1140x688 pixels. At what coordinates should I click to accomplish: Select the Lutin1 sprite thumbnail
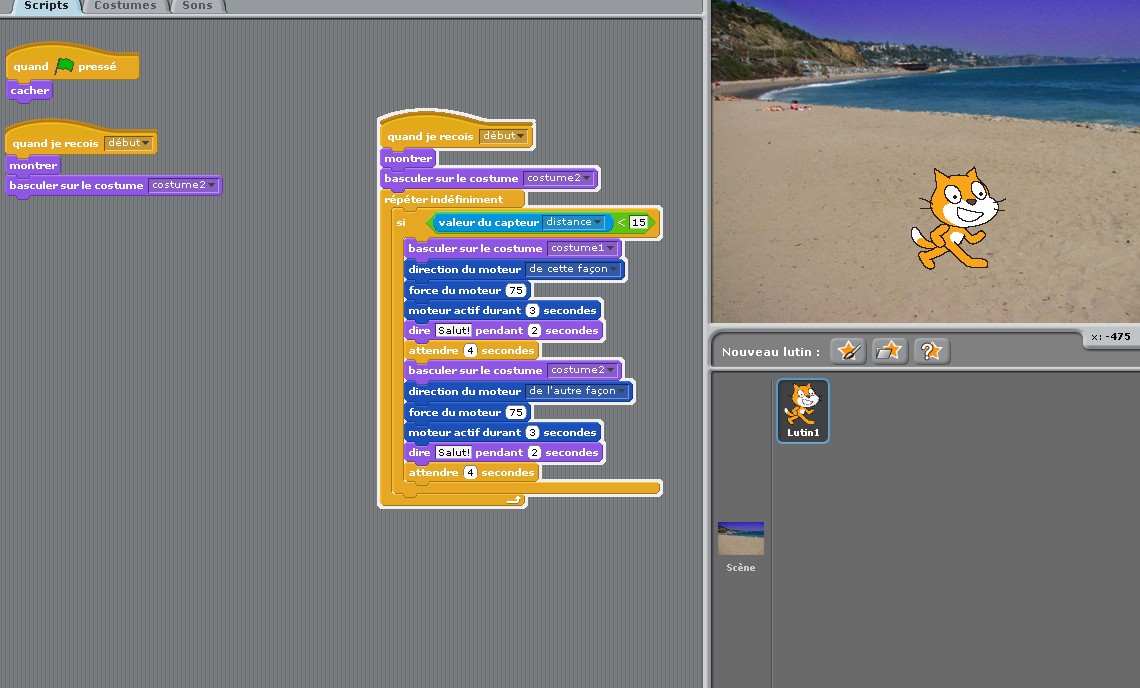click(x=803, y=411)
